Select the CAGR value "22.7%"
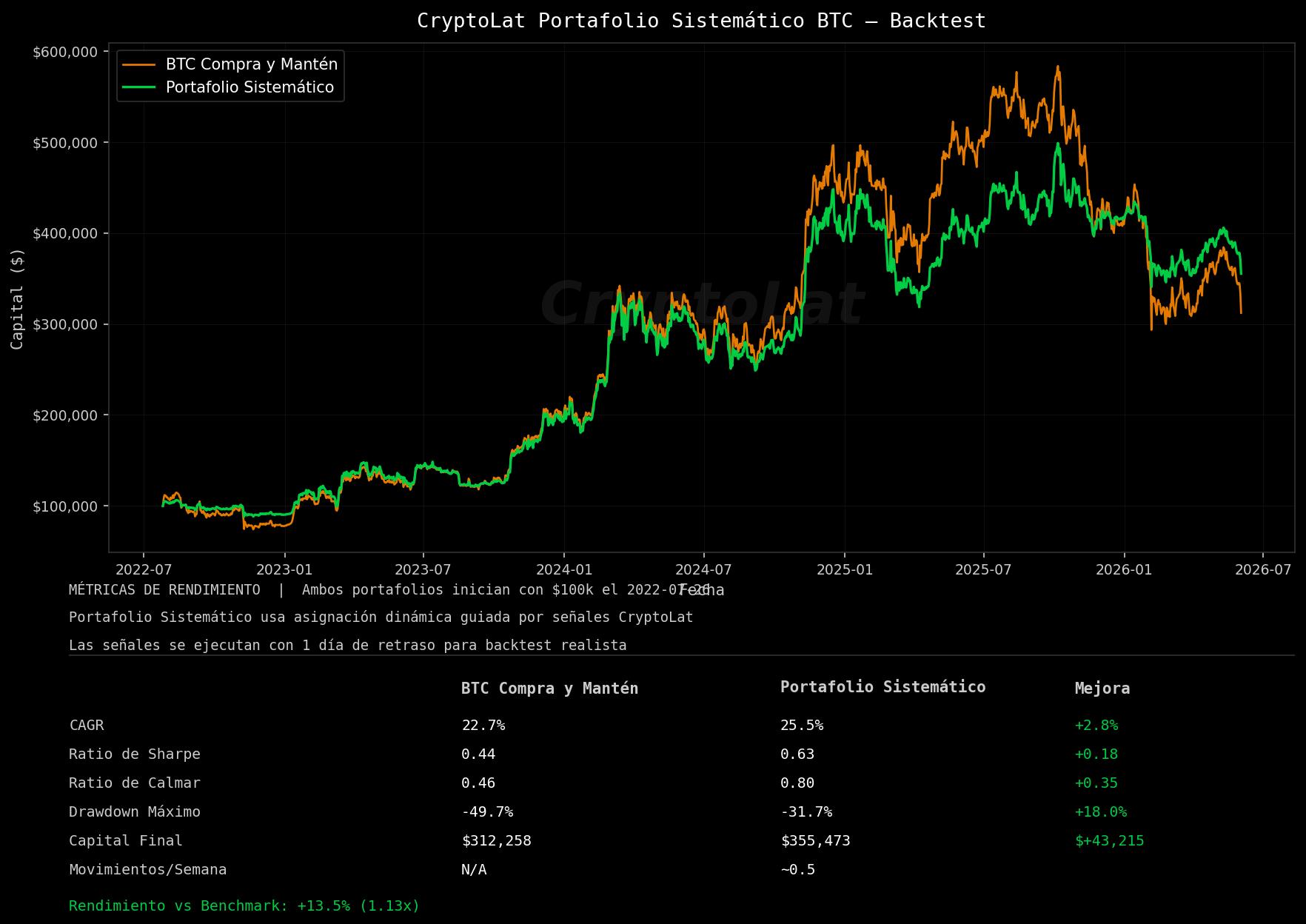 click(483, 726)
